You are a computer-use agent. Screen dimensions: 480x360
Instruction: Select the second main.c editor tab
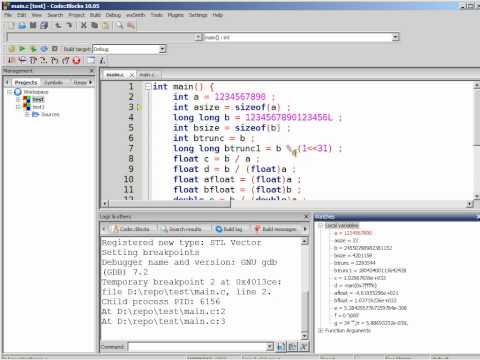[147, 75]
